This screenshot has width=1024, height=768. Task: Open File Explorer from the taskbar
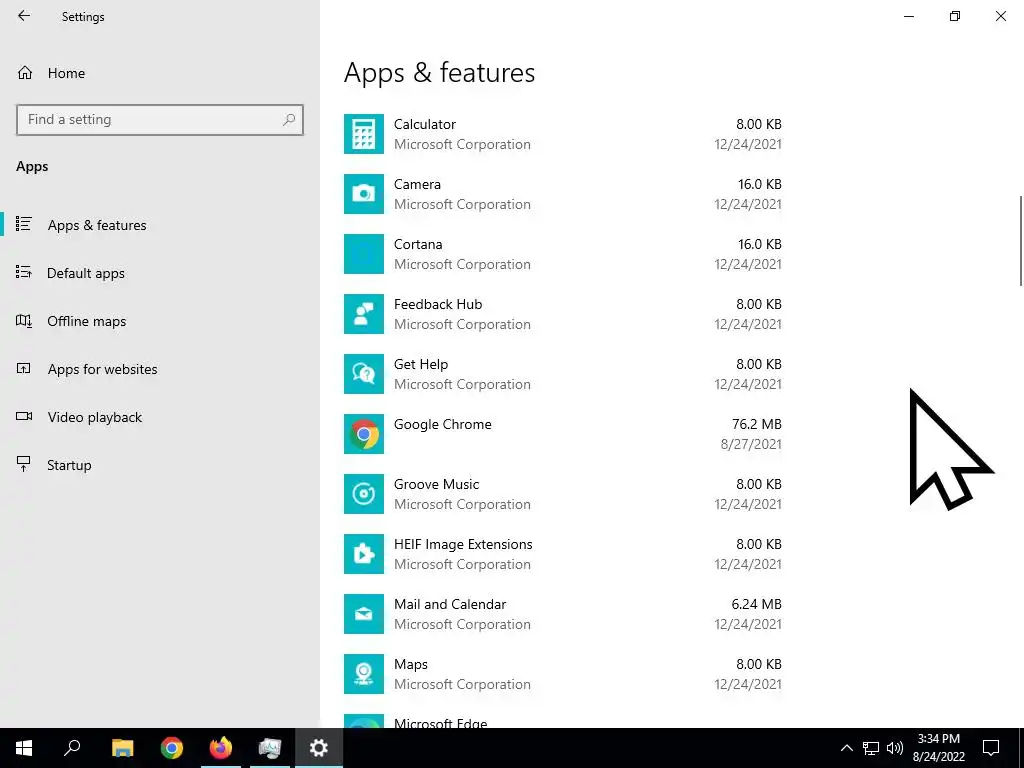point(122,748)
